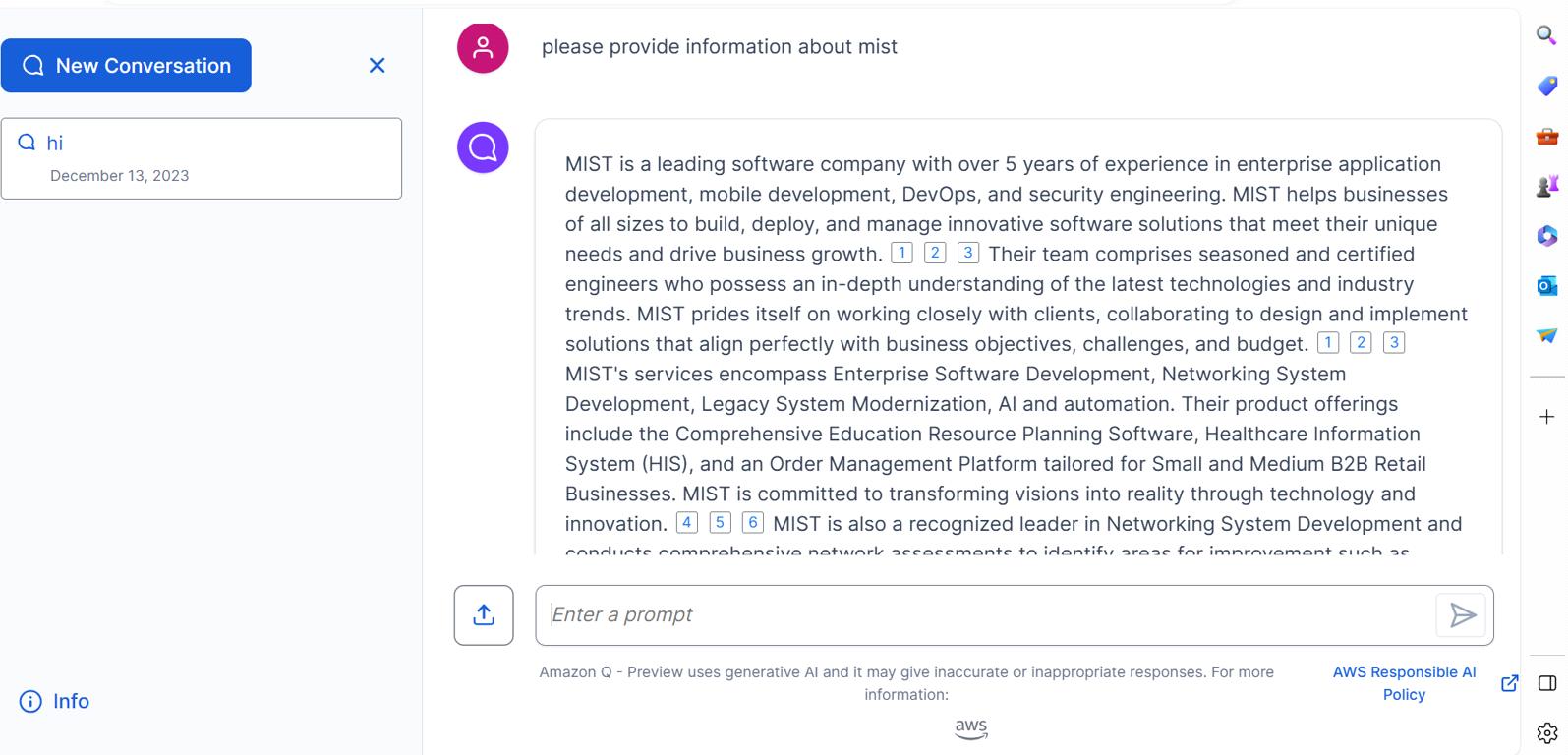
Task: Open the Edge sidebar Tools briefcase icon
Action: click(1546, 136)
